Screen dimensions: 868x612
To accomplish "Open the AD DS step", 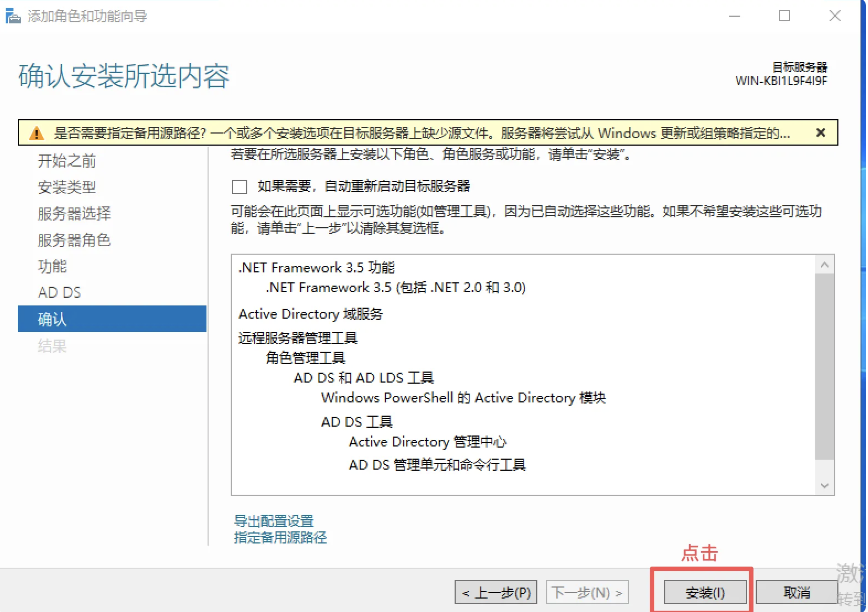I will click(x=59, y=293).
